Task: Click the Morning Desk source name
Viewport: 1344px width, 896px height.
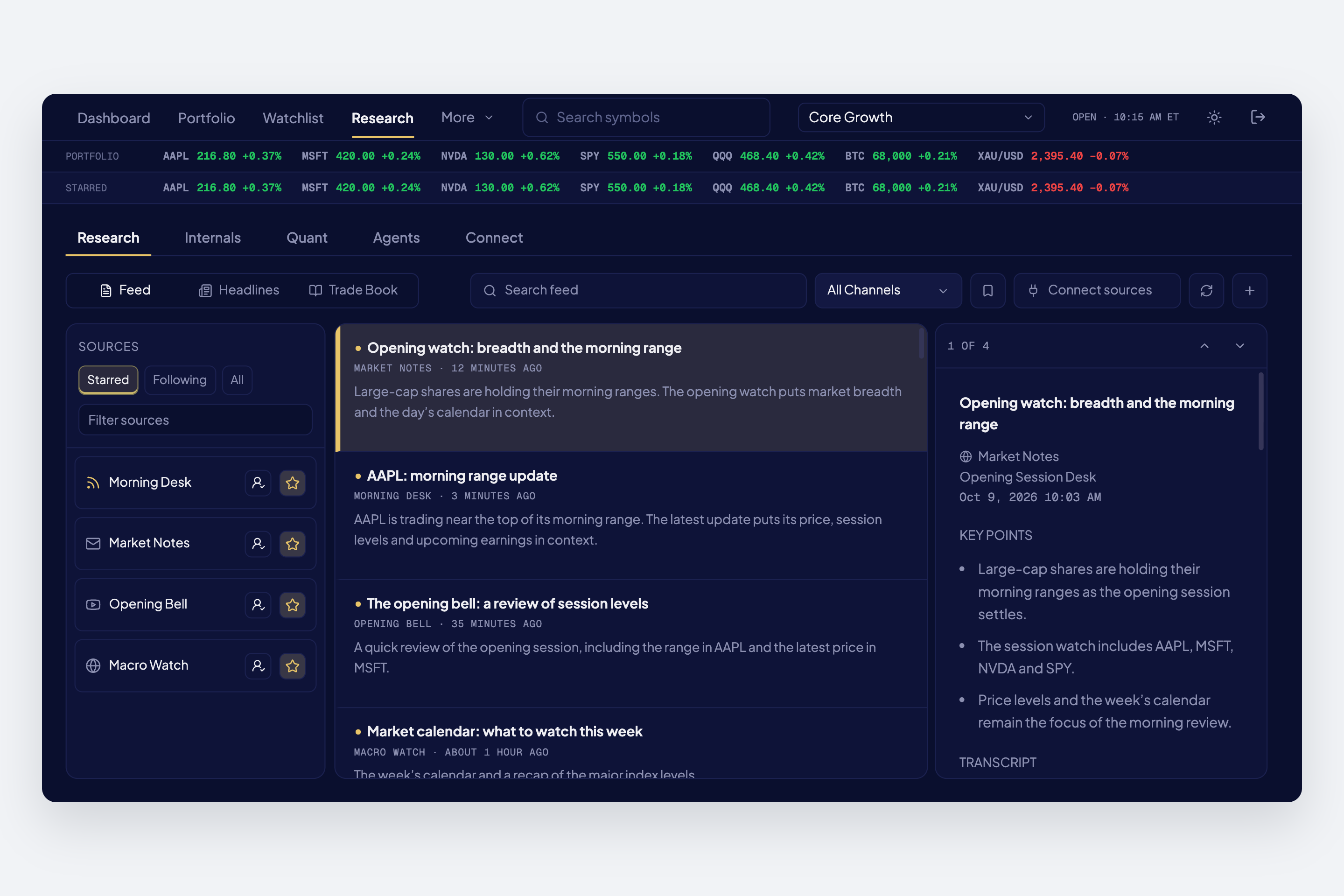Action: click(x=150, y=483)
